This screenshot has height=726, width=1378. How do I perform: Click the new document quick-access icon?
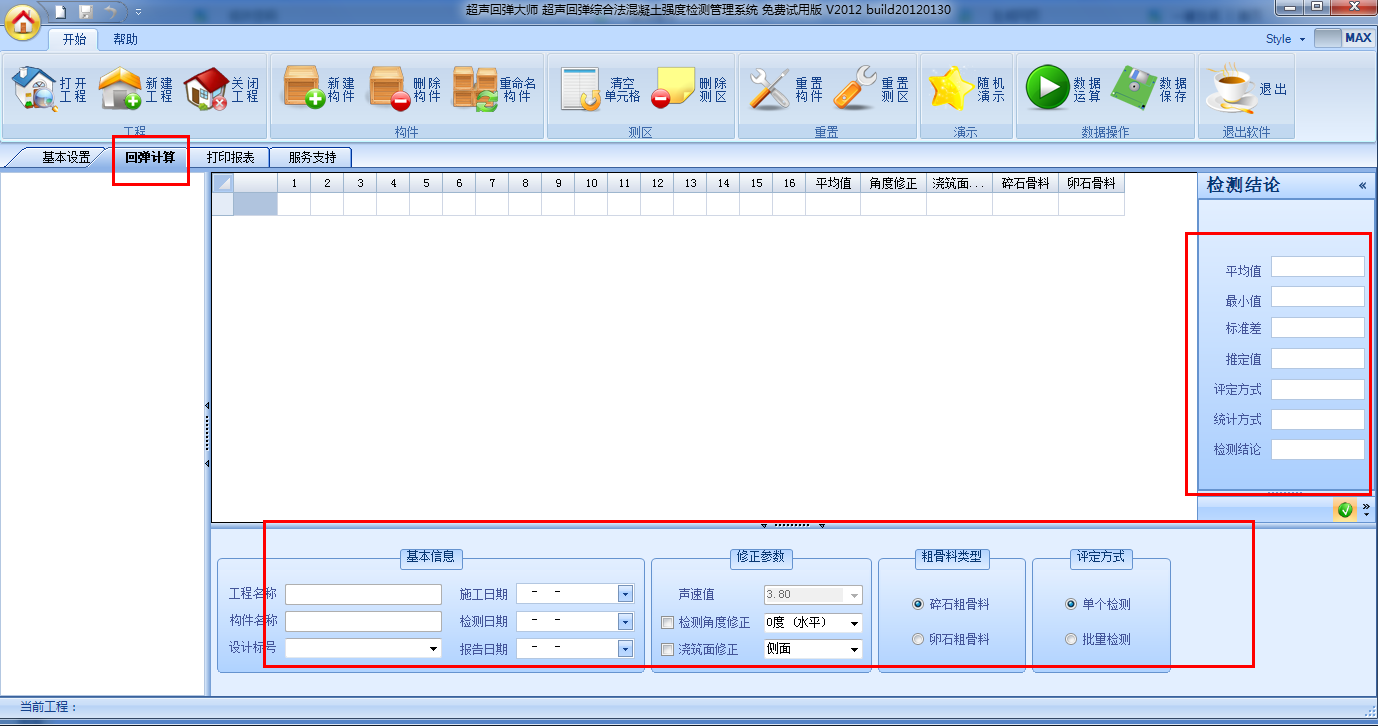tap(61, 11)
